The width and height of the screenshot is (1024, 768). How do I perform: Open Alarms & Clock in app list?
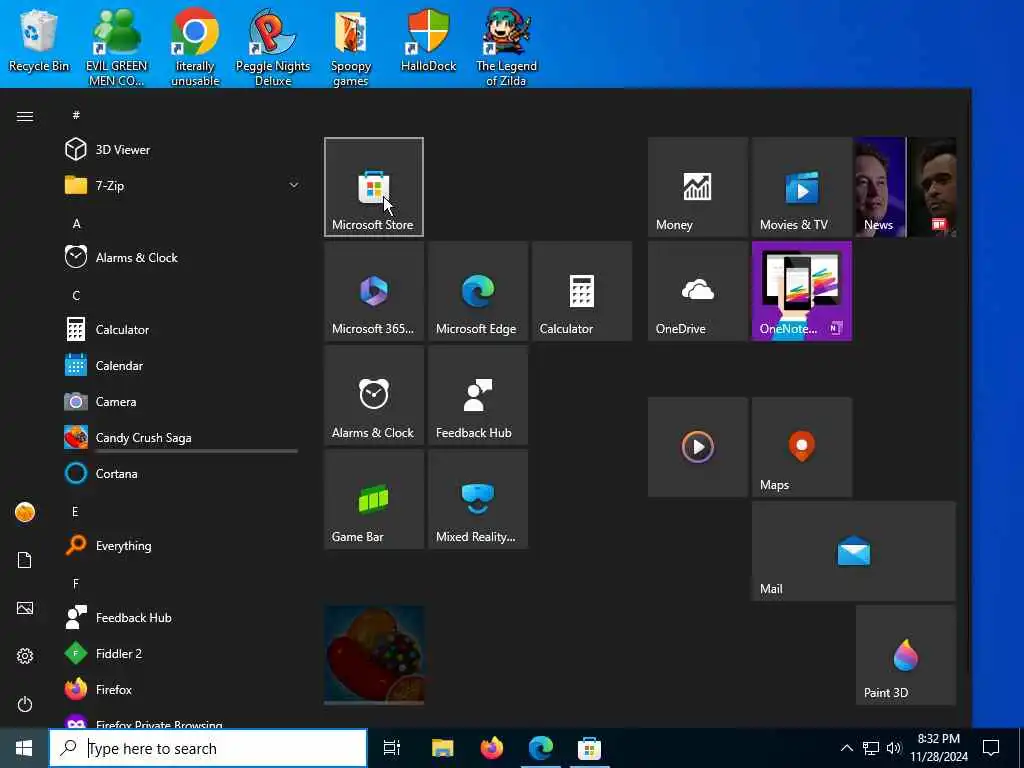click(x=181, y=257)
